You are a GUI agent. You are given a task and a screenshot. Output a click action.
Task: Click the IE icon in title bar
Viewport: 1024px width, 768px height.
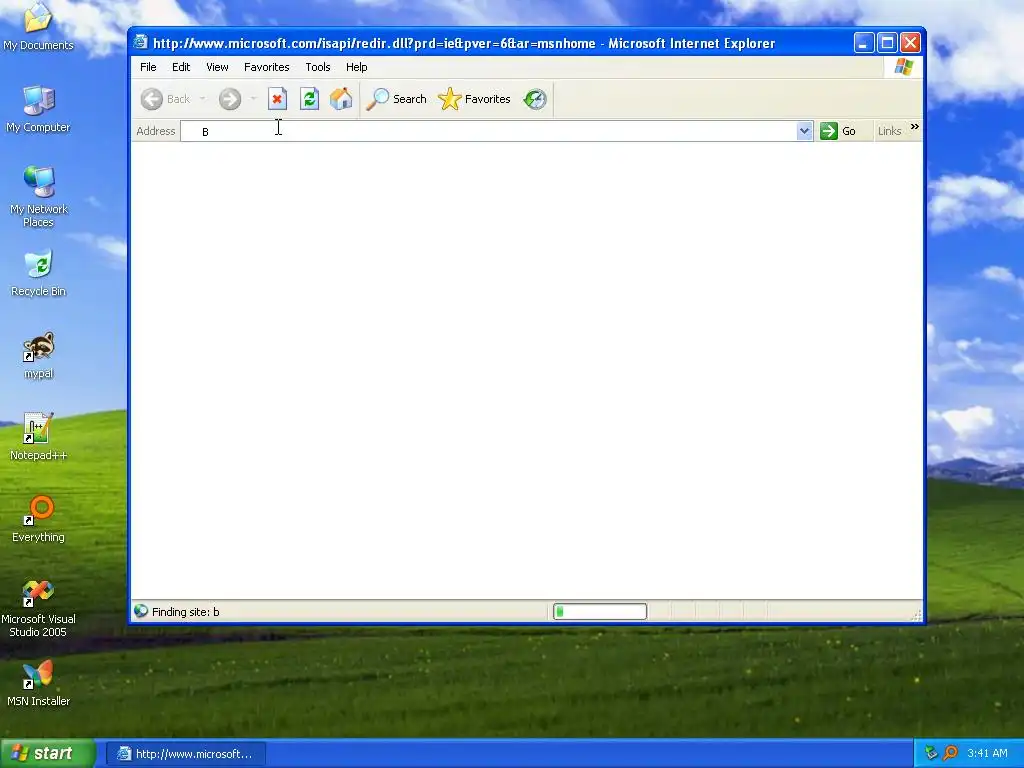coord(140,42)
